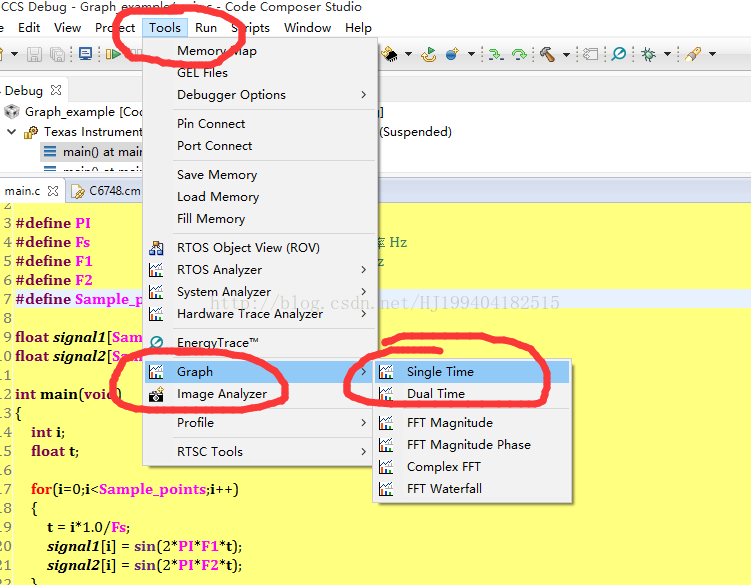
Task: Open the Edit menu
Action: pos(29,28)
